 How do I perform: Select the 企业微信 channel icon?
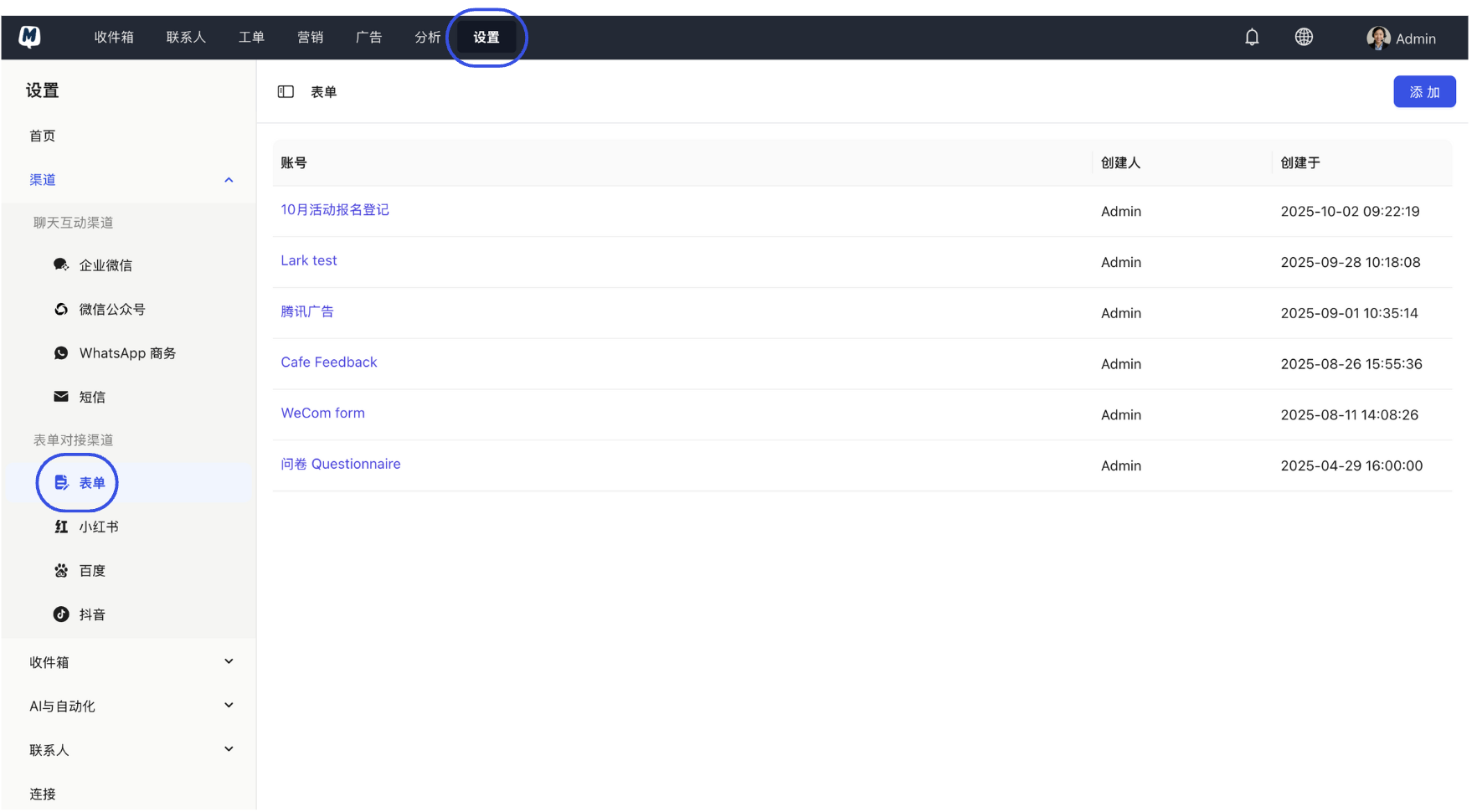[x=60, y=265]
